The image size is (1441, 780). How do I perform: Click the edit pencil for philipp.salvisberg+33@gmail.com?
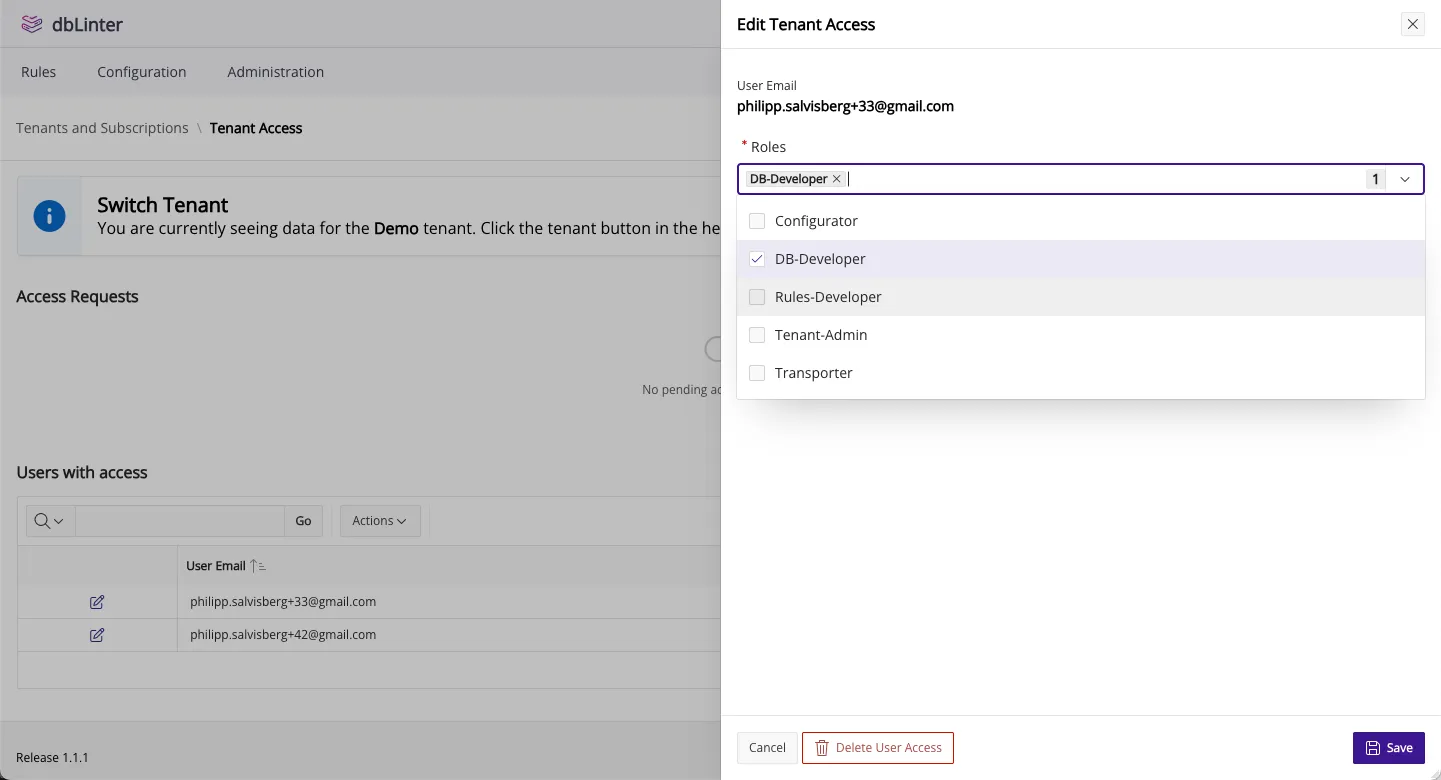click(x=96, y=601)
